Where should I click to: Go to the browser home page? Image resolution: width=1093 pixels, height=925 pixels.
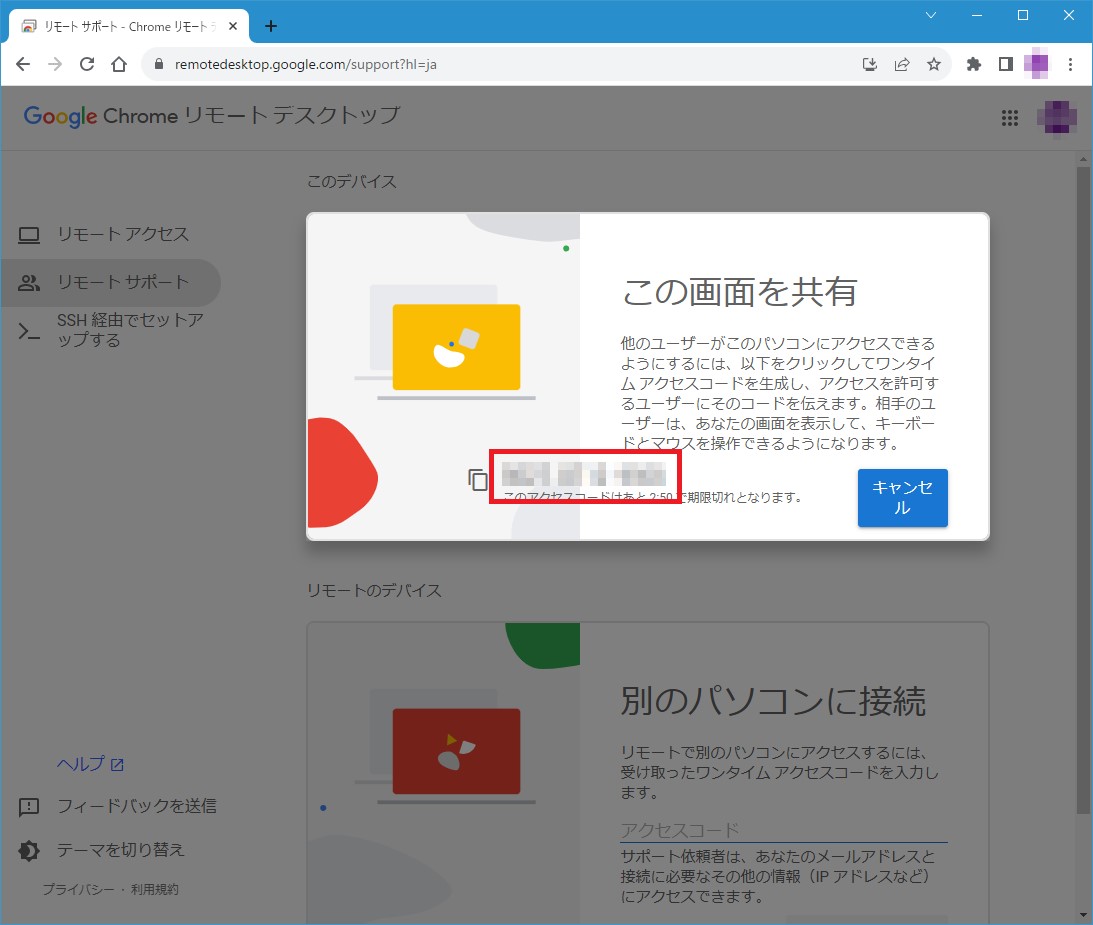(119, 64)
